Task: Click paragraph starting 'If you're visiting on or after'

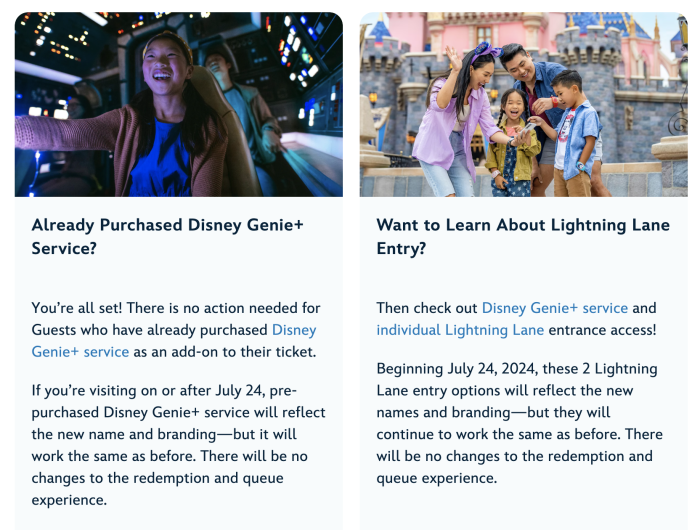Action: coord(179,445)
